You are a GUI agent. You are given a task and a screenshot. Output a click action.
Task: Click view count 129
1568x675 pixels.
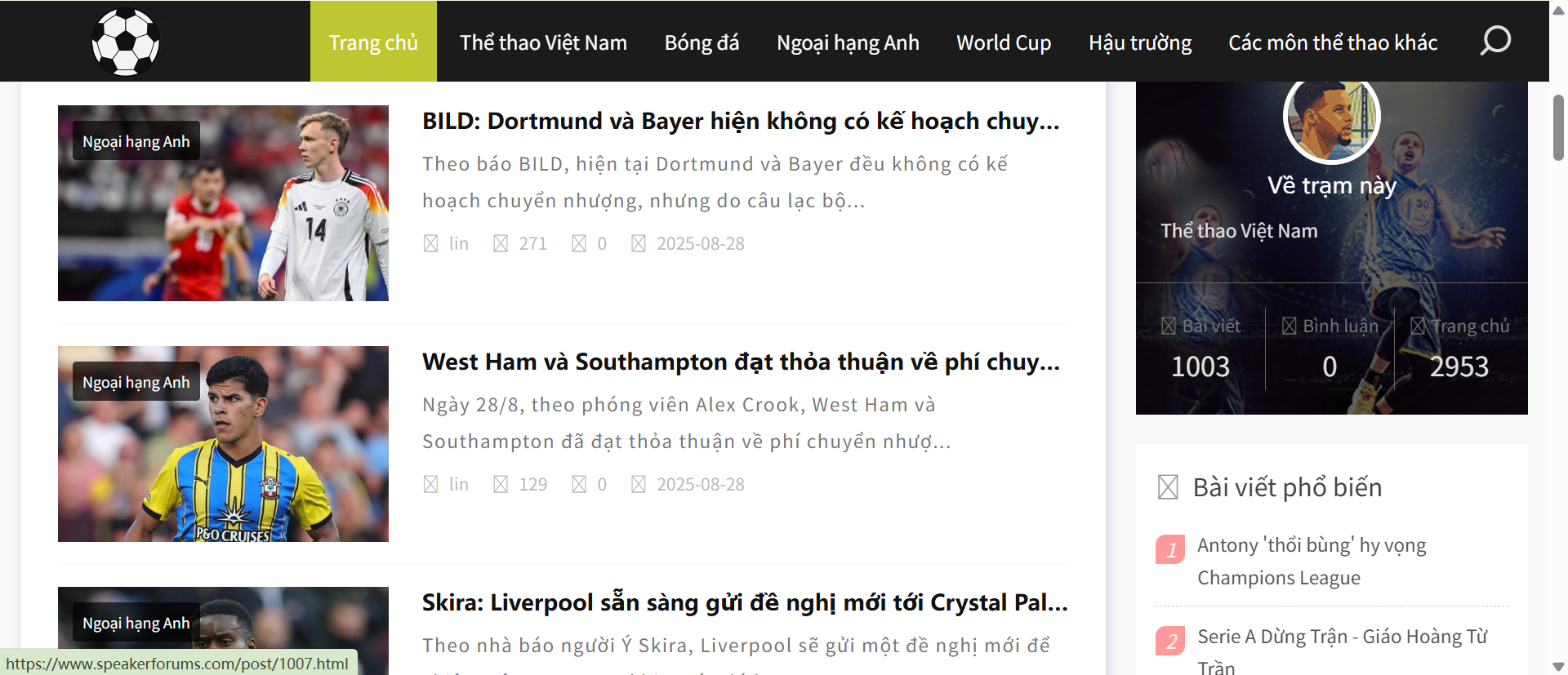[533, 484]
